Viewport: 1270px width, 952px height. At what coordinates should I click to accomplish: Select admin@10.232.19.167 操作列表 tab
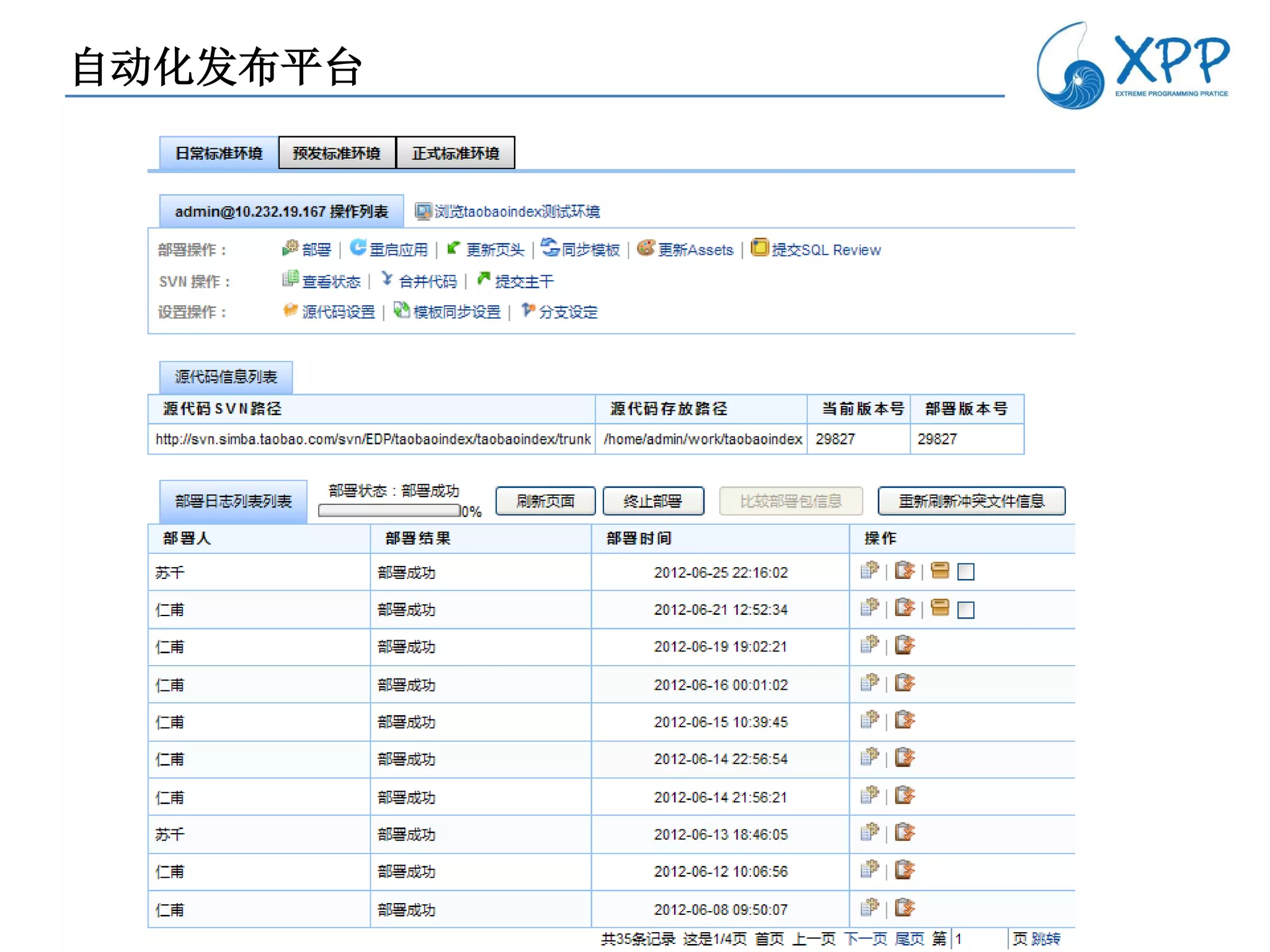(282, 211)
